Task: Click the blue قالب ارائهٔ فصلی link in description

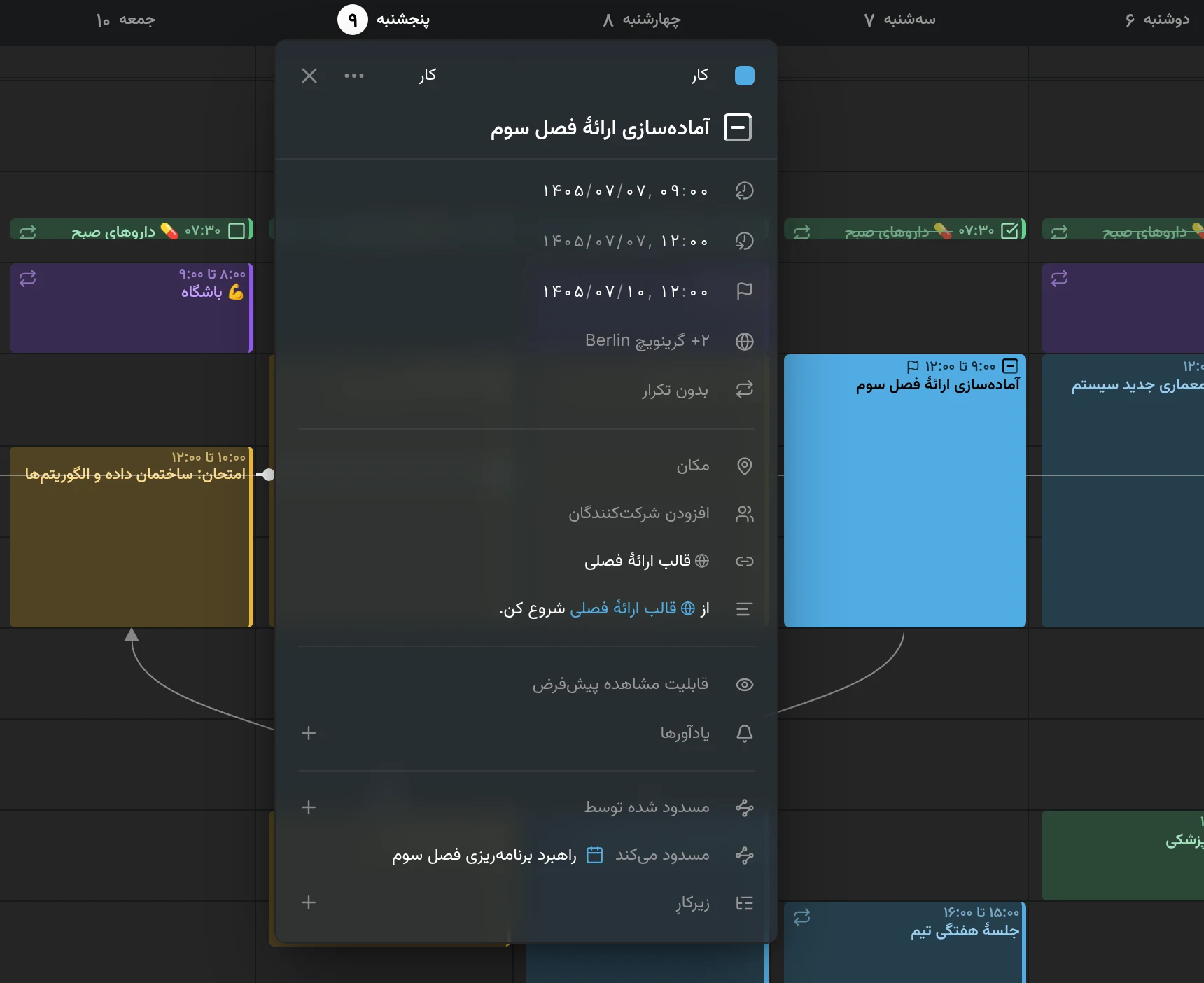Action: pyautogui.click(x=633, y=608)
